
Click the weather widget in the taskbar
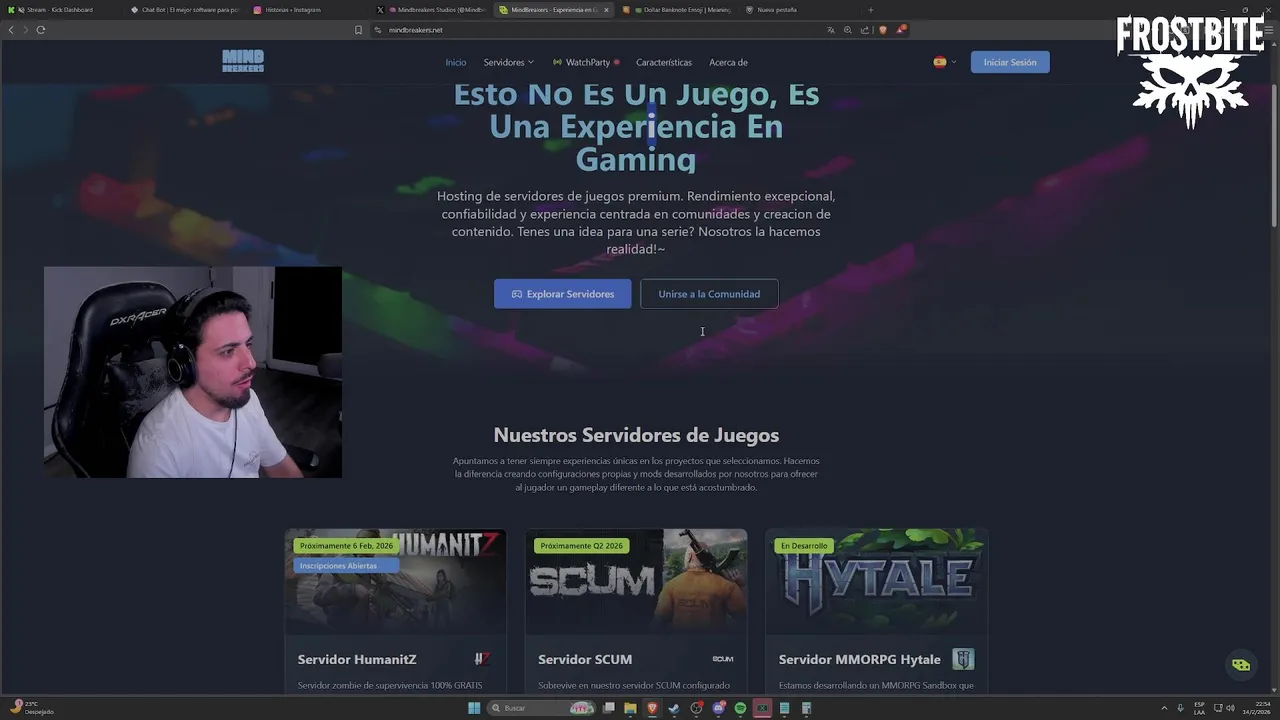pyautogui.click(x=32, y=708)
